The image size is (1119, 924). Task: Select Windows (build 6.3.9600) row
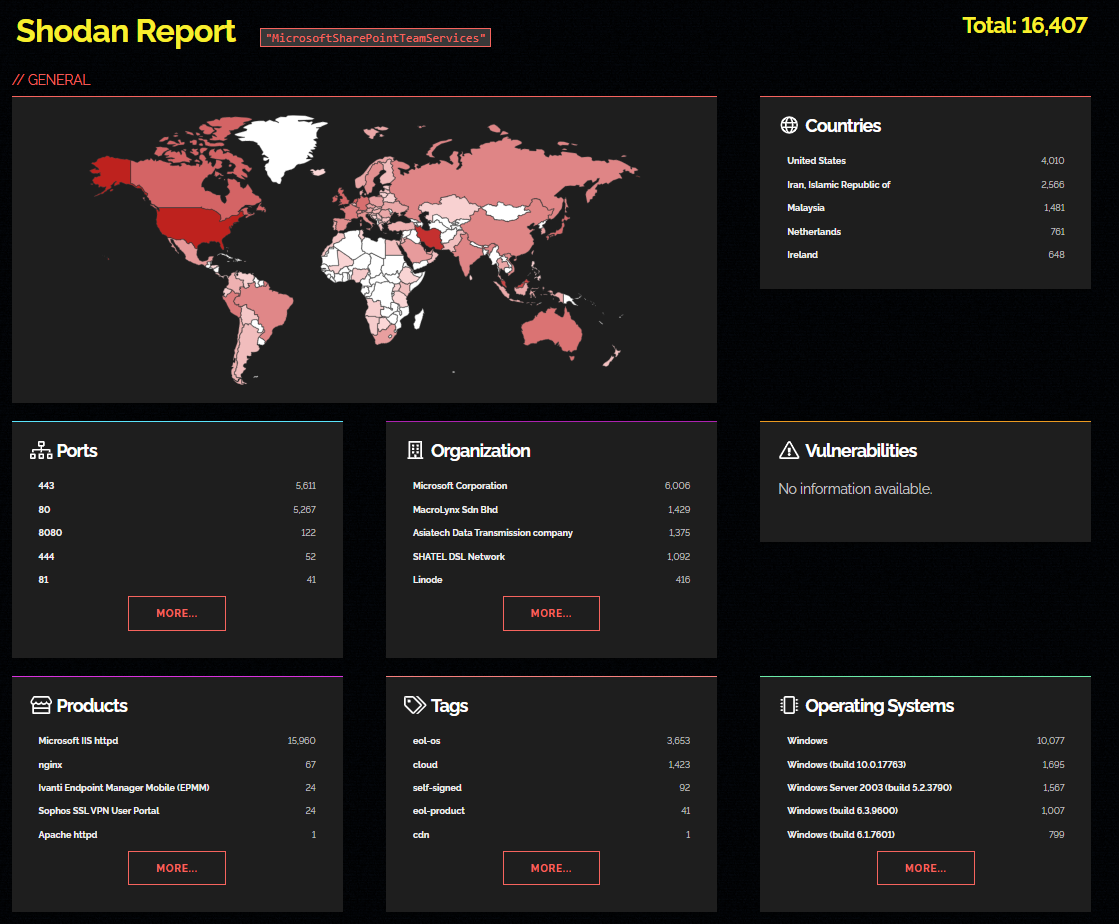pyautogui.click(x=926, y=811)
